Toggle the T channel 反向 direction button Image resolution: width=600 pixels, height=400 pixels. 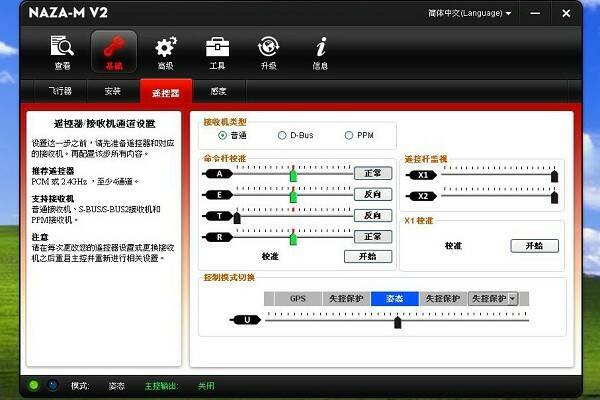pos(373,216)
